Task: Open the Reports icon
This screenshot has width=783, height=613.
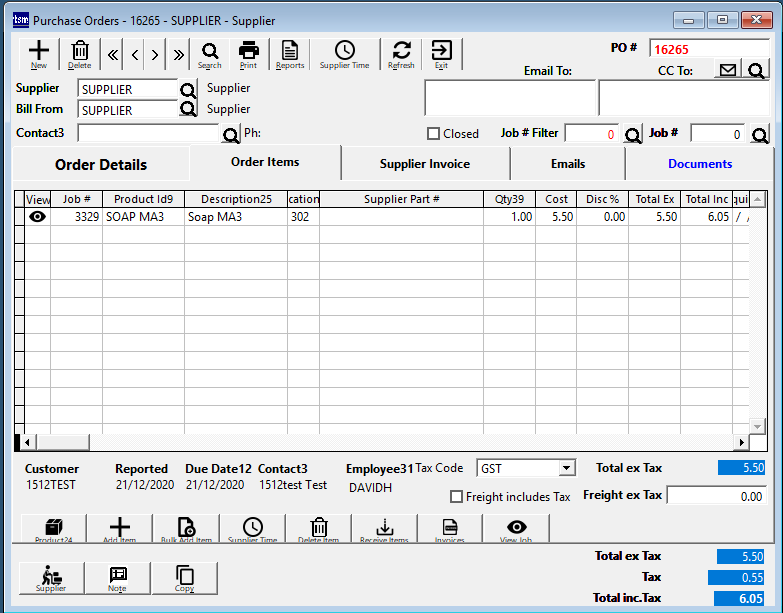Action: coord(290,54)
